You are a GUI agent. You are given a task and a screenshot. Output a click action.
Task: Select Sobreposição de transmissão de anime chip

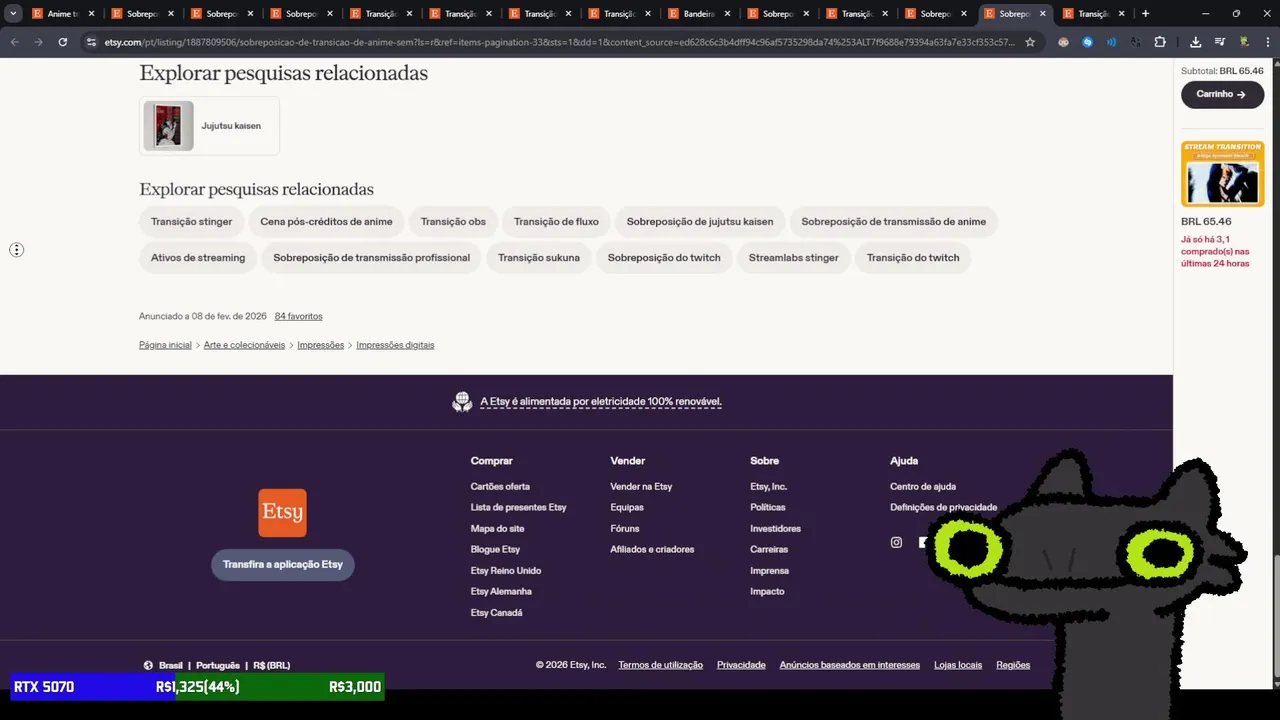pyautogui.click(x=893, y=222)
